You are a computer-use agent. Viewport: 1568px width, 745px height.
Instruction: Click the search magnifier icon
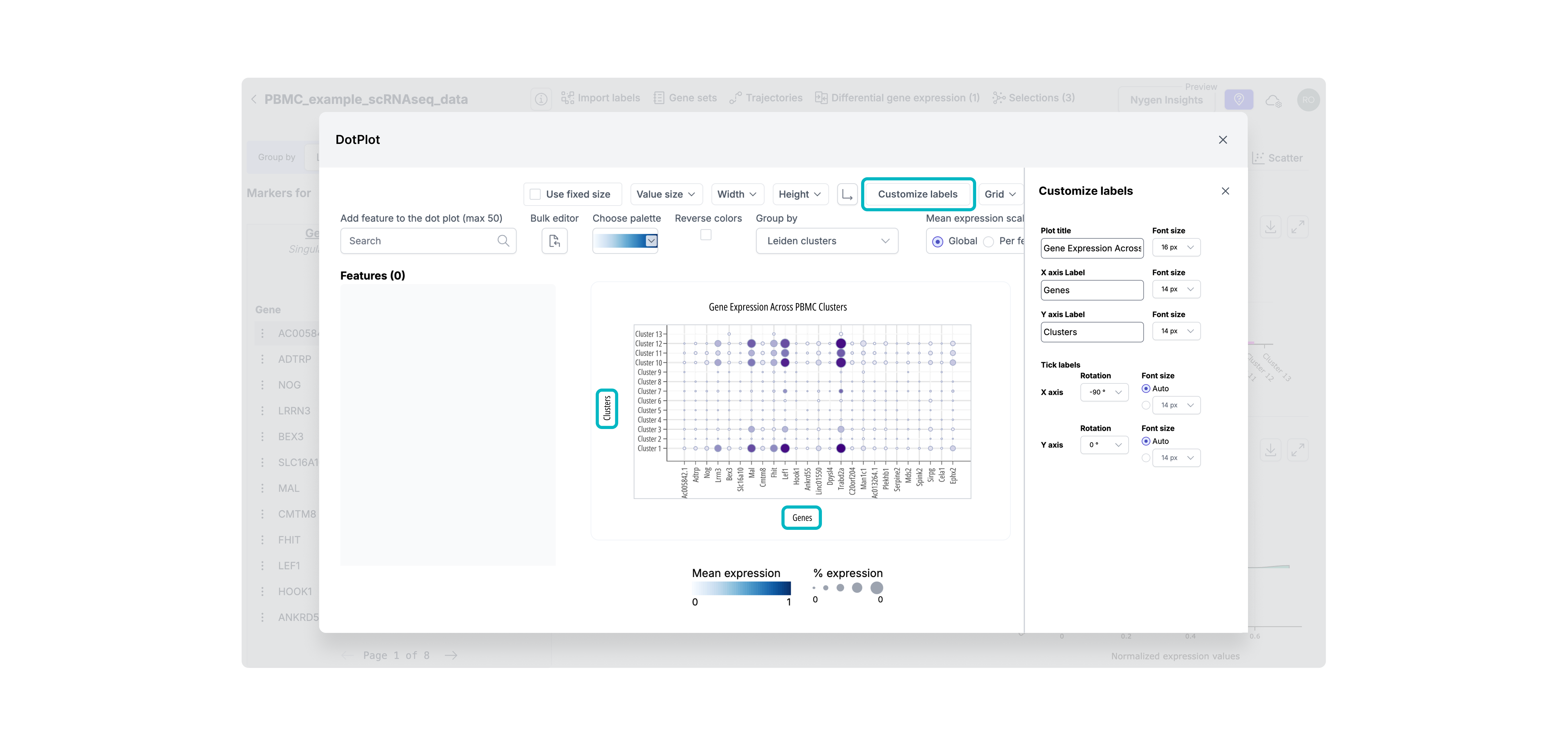(503, 241)
